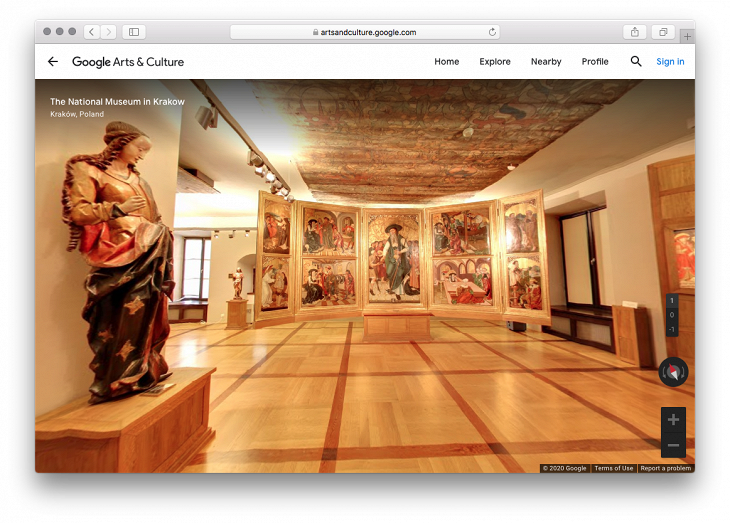Show Safari's tab overview
The height and width of the screenshot is (523, 730).
(x=662, y=32)
